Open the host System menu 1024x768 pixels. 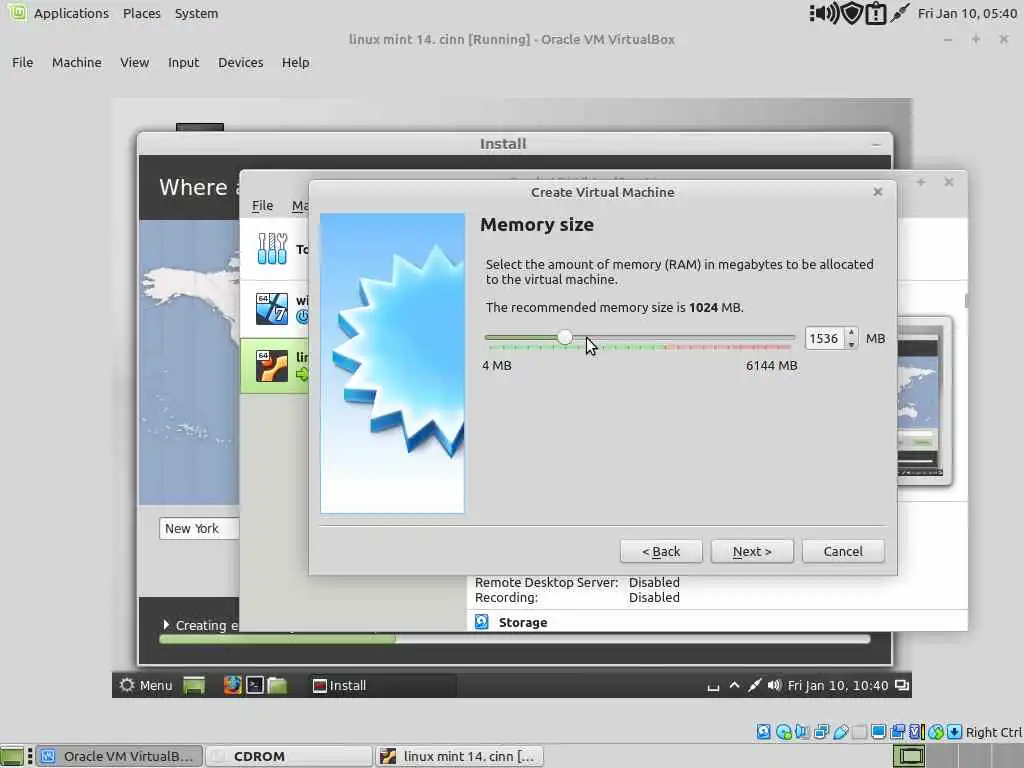tap(196, 13)
